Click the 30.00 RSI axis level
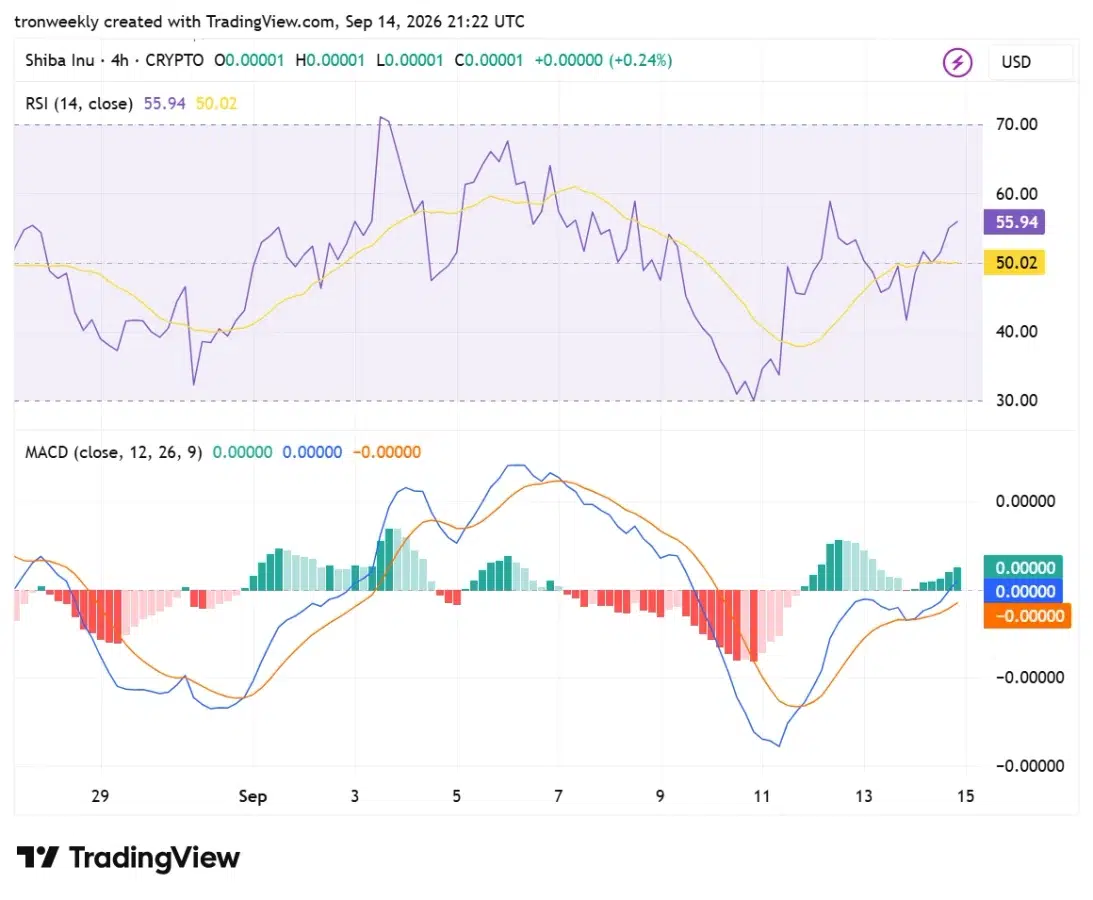 click(1016, 400)
